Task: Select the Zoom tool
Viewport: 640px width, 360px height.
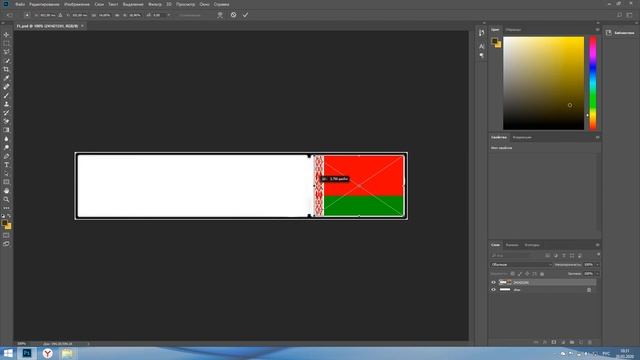Action: pyautogui.click(x=6, y=200)
